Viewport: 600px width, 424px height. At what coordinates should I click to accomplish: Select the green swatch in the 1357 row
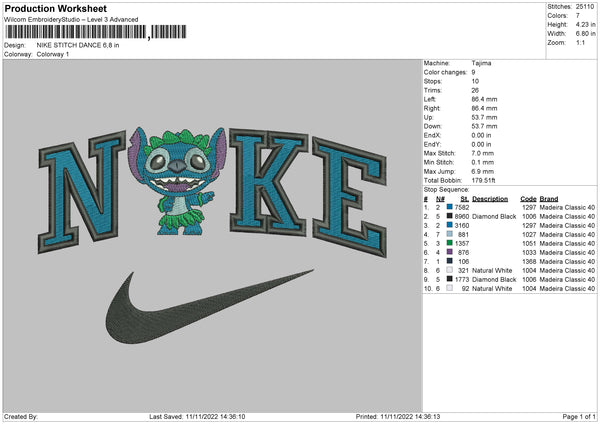point(450,243)
